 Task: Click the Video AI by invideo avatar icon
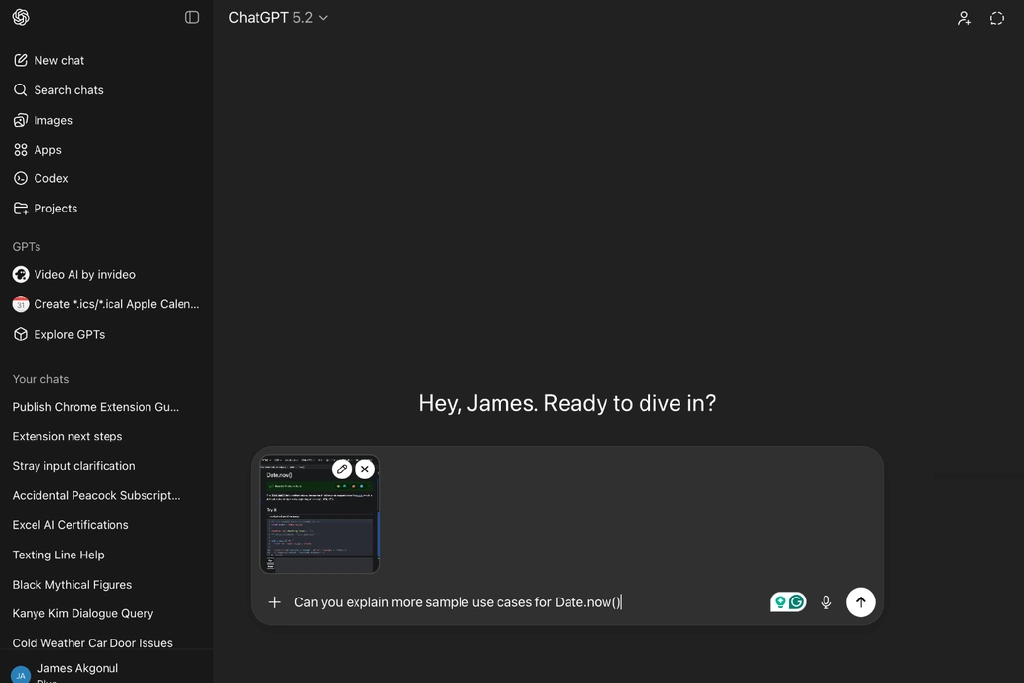[x=21, y=274]
